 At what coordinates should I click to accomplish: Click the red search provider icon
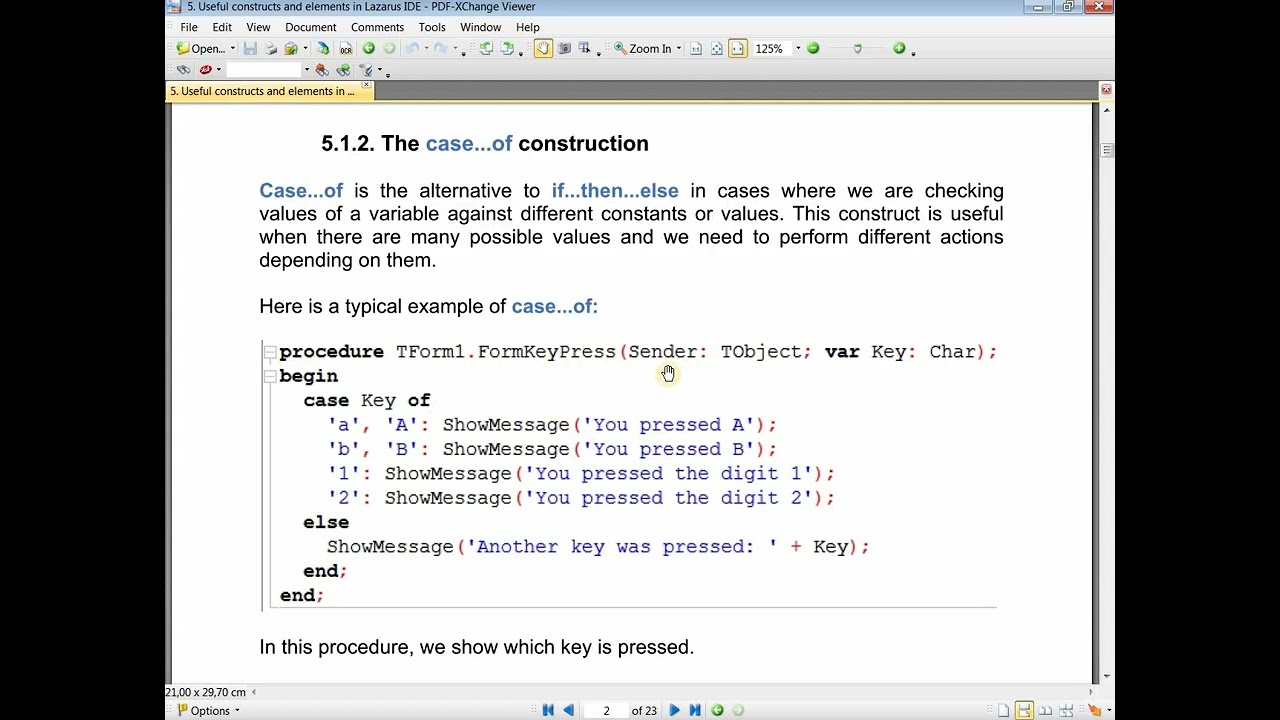[205, 70]
